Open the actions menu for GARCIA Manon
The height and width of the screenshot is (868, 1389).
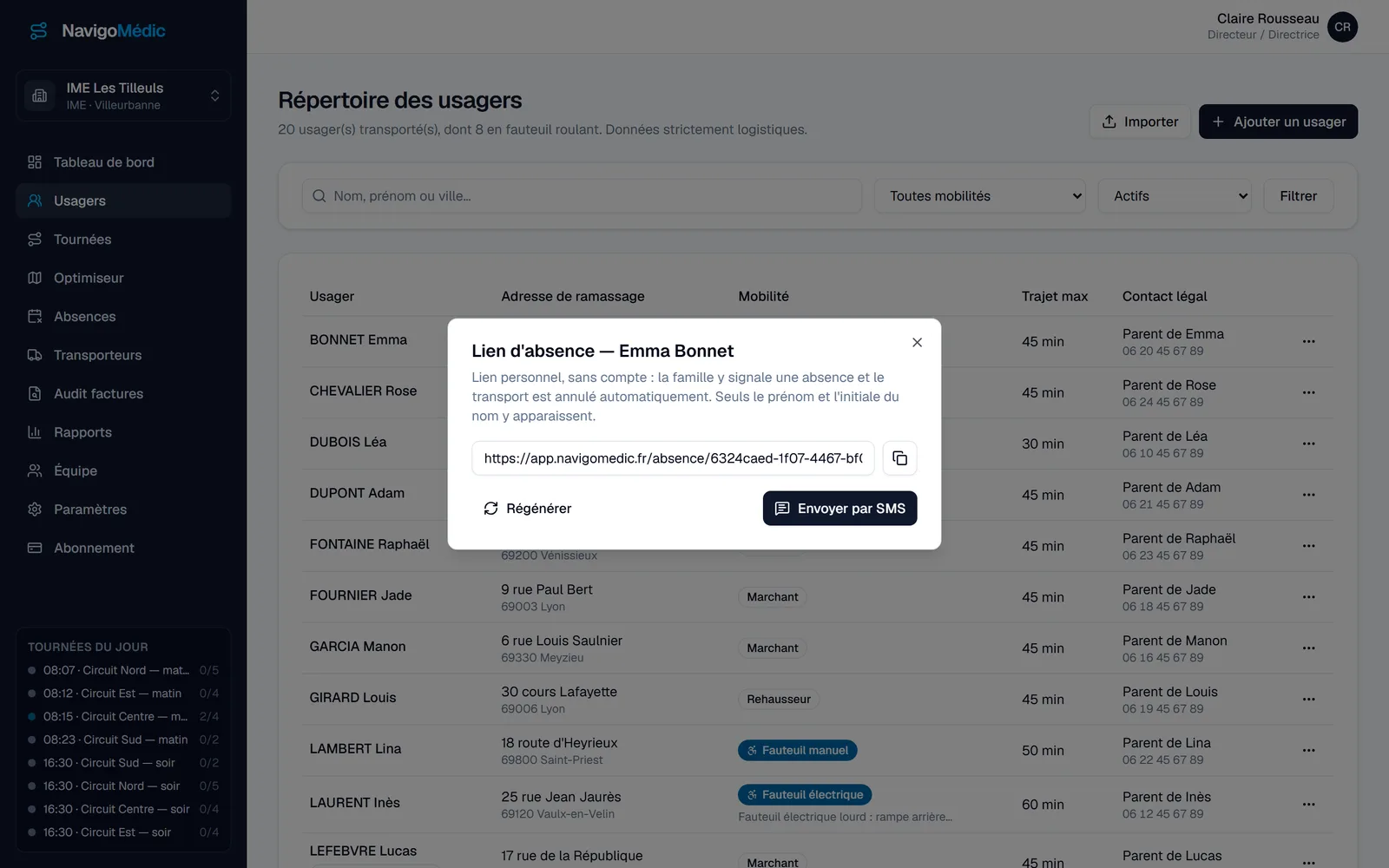click(x=1308, y=648)
